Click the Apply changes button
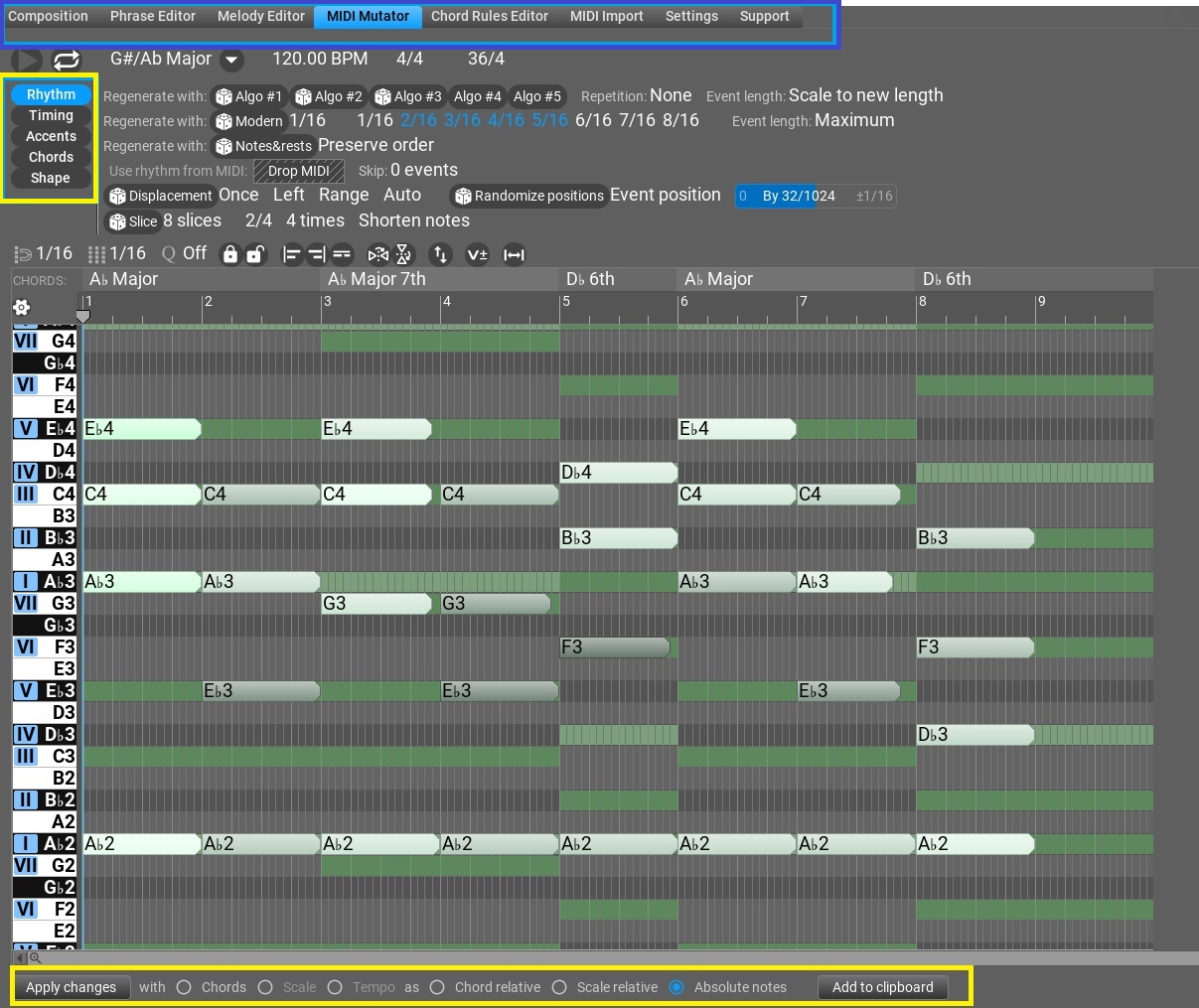Viewport: 1199px width, 1008px height. [71, 987]
